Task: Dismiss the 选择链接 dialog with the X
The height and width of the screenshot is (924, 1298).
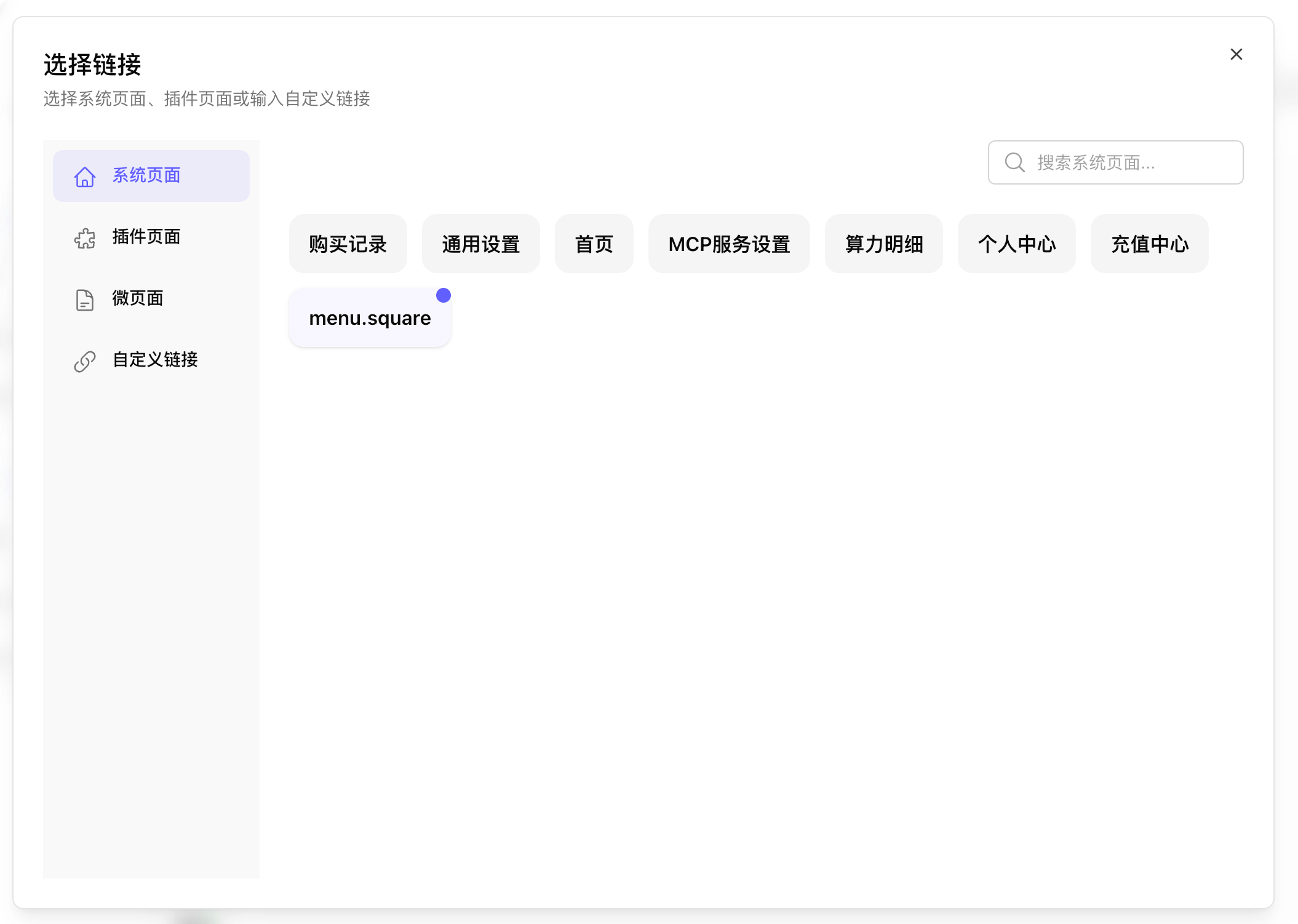Action: coord(1236,54)
